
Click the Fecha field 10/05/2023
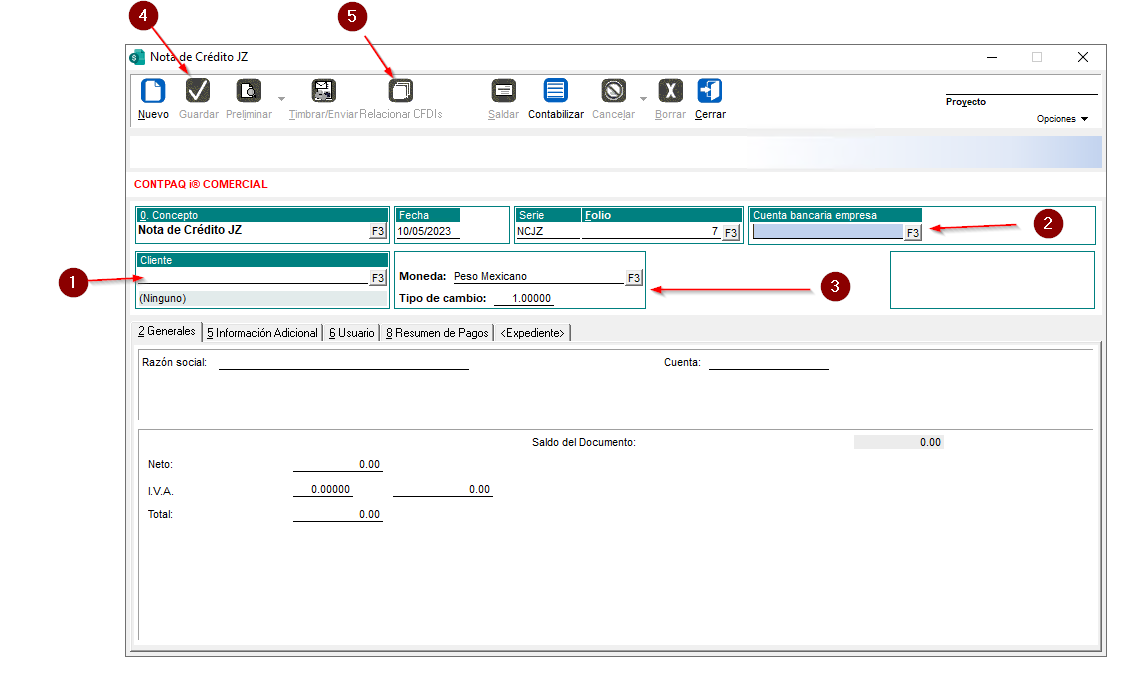coord(428,231)
